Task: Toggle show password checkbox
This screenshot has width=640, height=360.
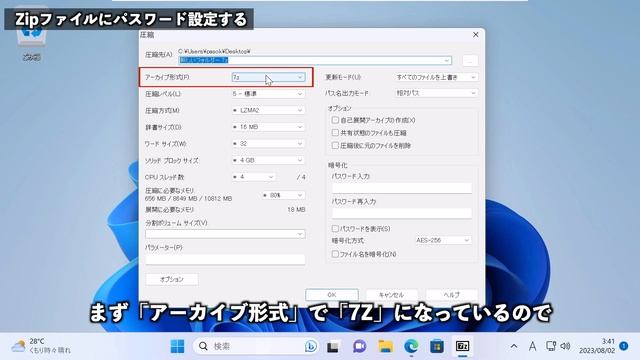Action: pos(335,229)
